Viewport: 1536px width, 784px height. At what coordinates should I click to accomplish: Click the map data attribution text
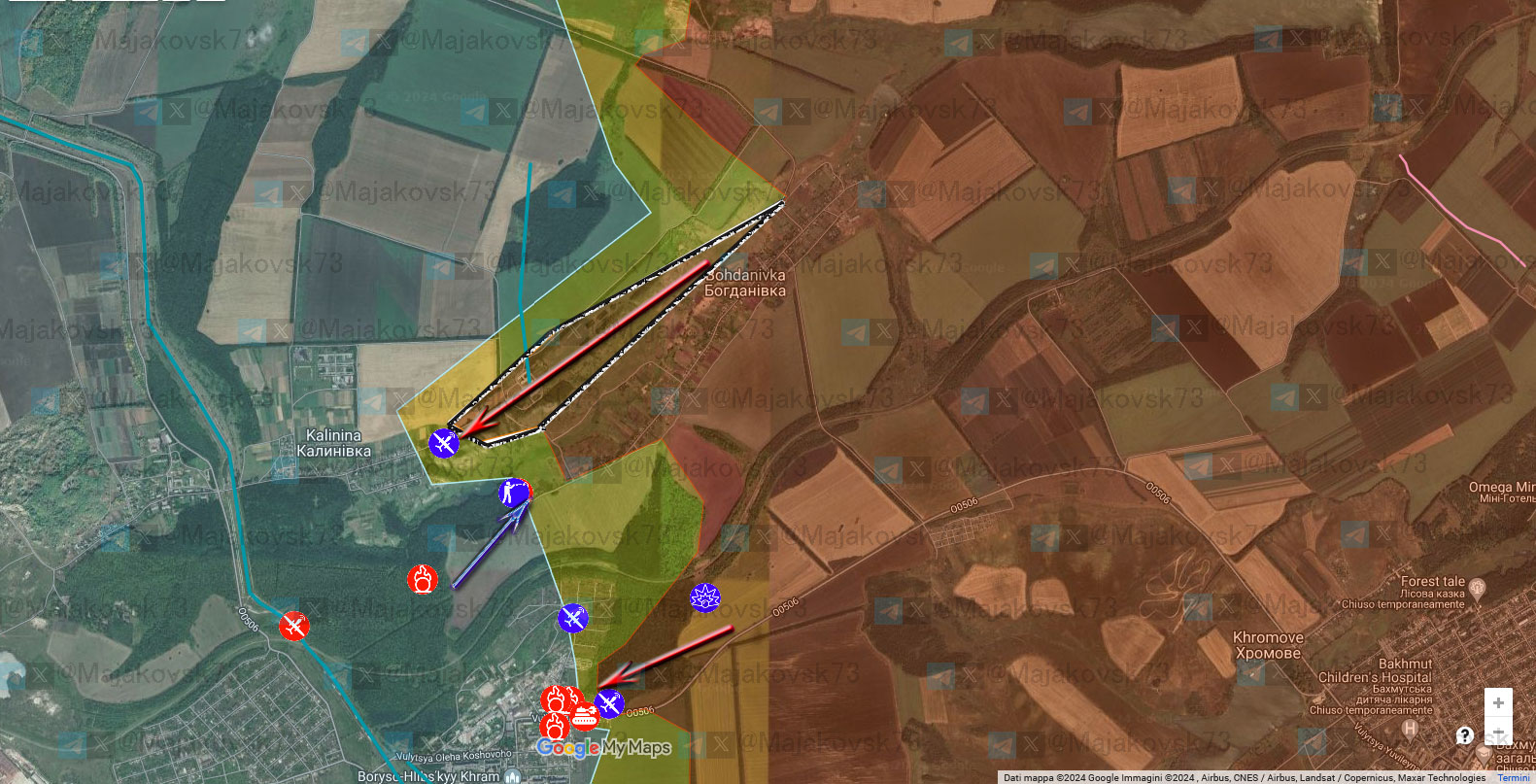(1244, 777)
